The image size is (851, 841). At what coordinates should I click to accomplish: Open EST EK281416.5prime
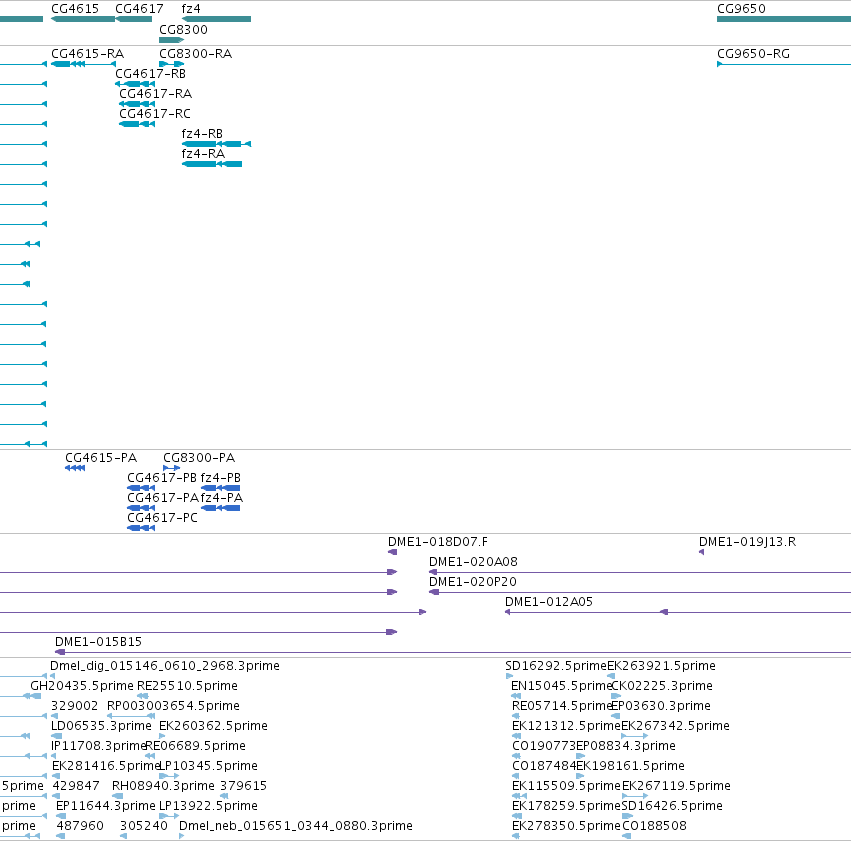[x=105, y=766]
